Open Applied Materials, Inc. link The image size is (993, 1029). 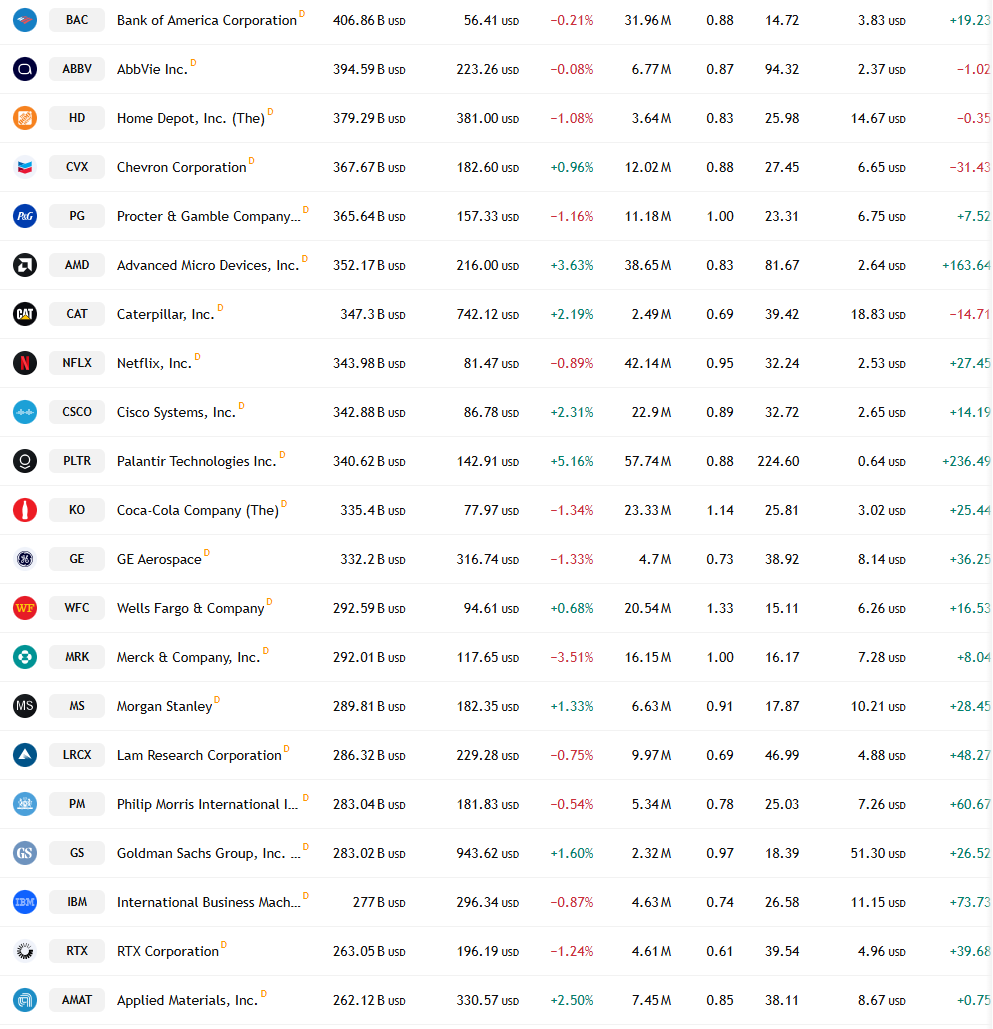pyautogui.click(x=188, y=1001)
